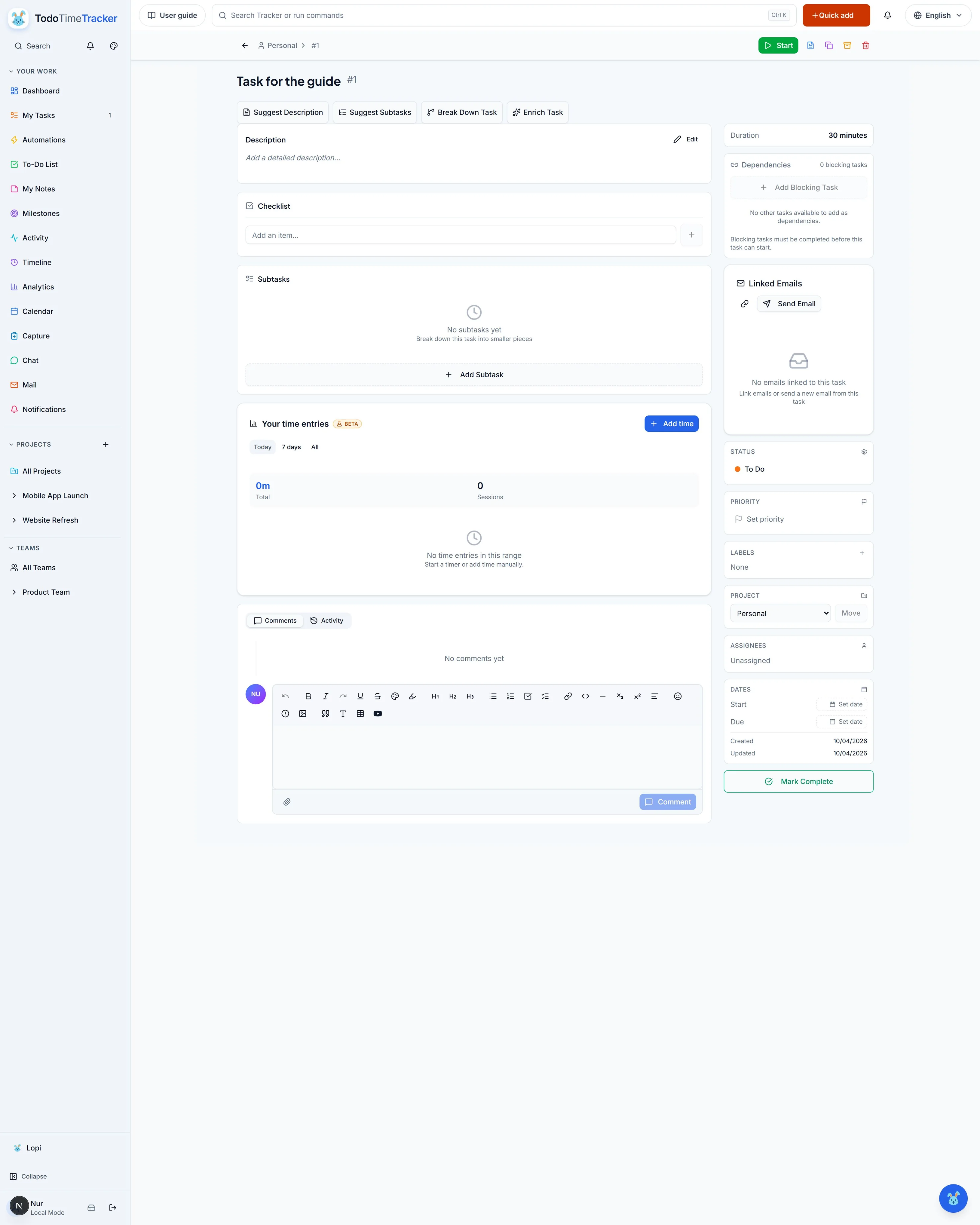Click the duplicate task icon
This screenshot has width=980, height=1225.
[829, 45]
